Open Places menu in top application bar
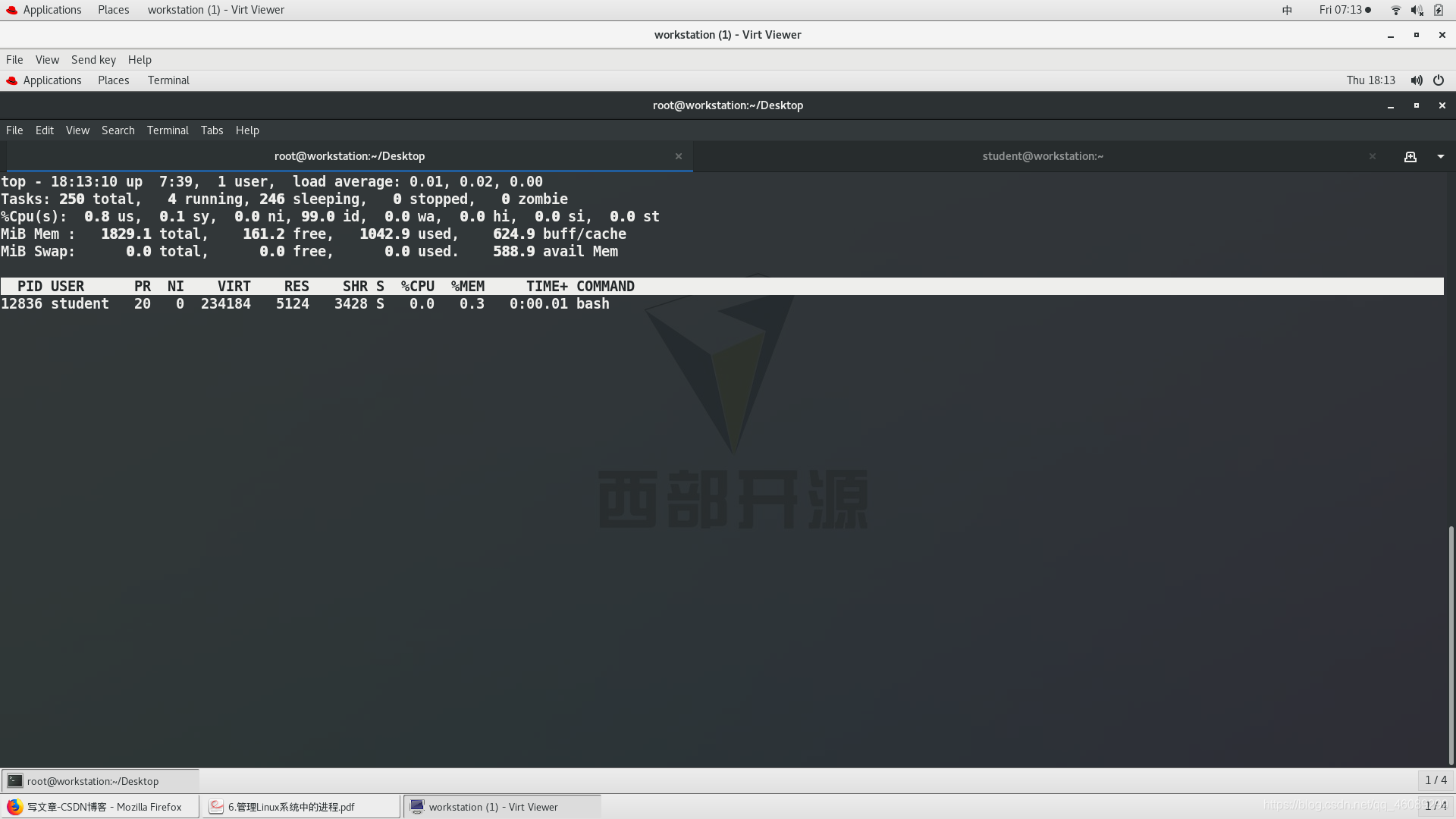The height and width of the screenshot is (819, 1456). pos(113,9)
